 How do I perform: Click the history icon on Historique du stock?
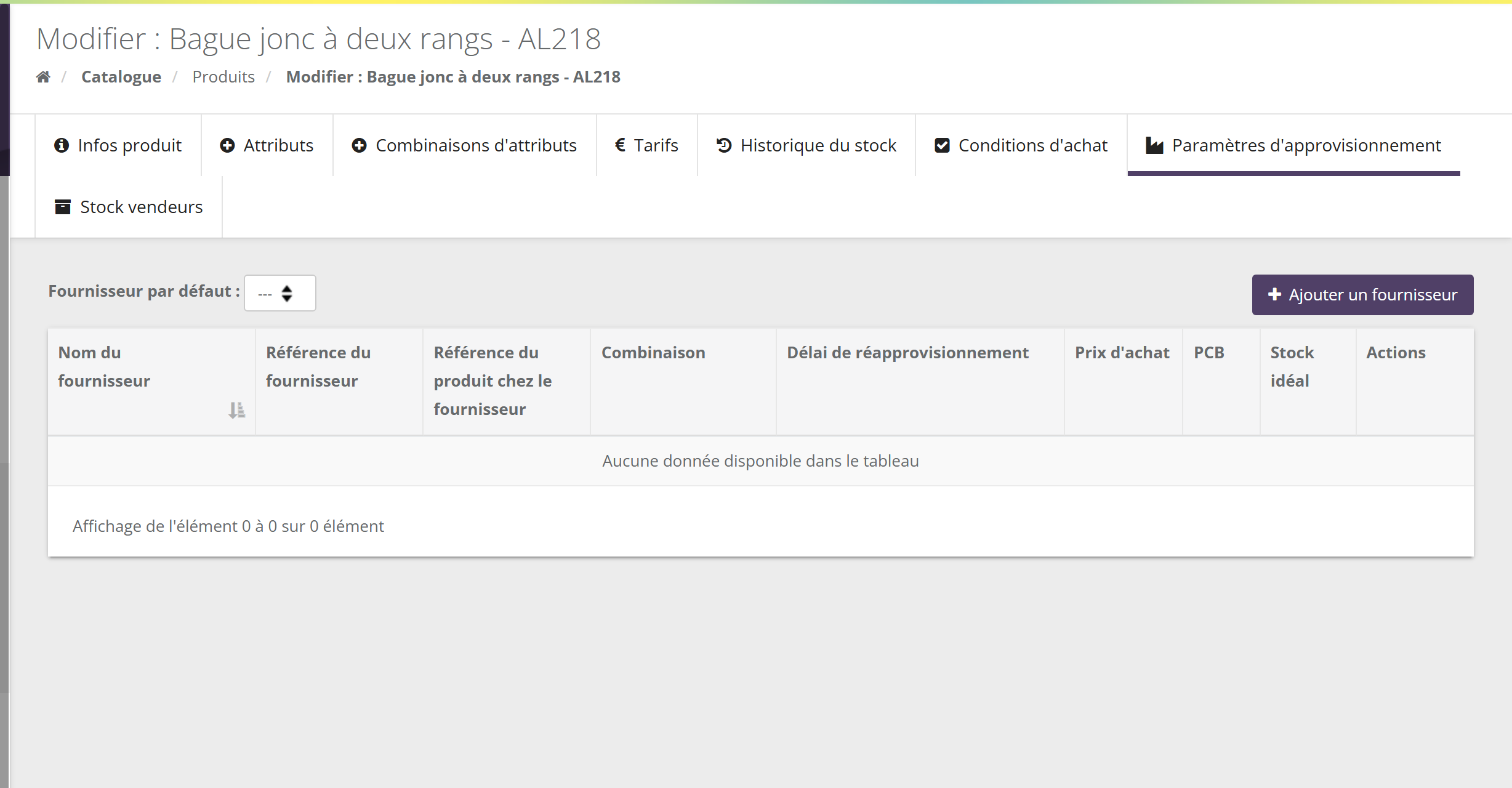(x=724, y=145)
